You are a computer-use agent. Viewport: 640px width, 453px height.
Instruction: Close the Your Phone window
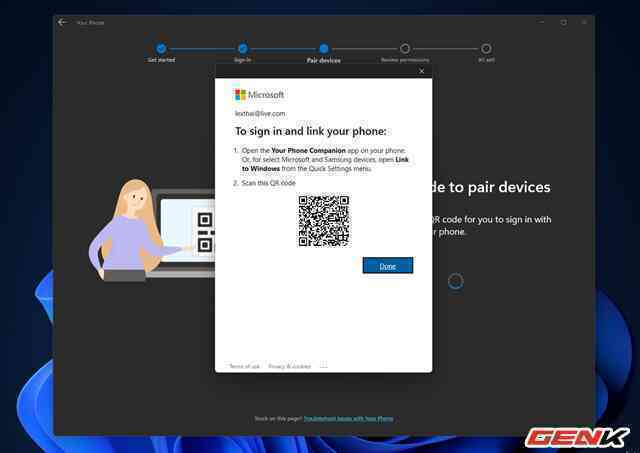pos(584,22)
